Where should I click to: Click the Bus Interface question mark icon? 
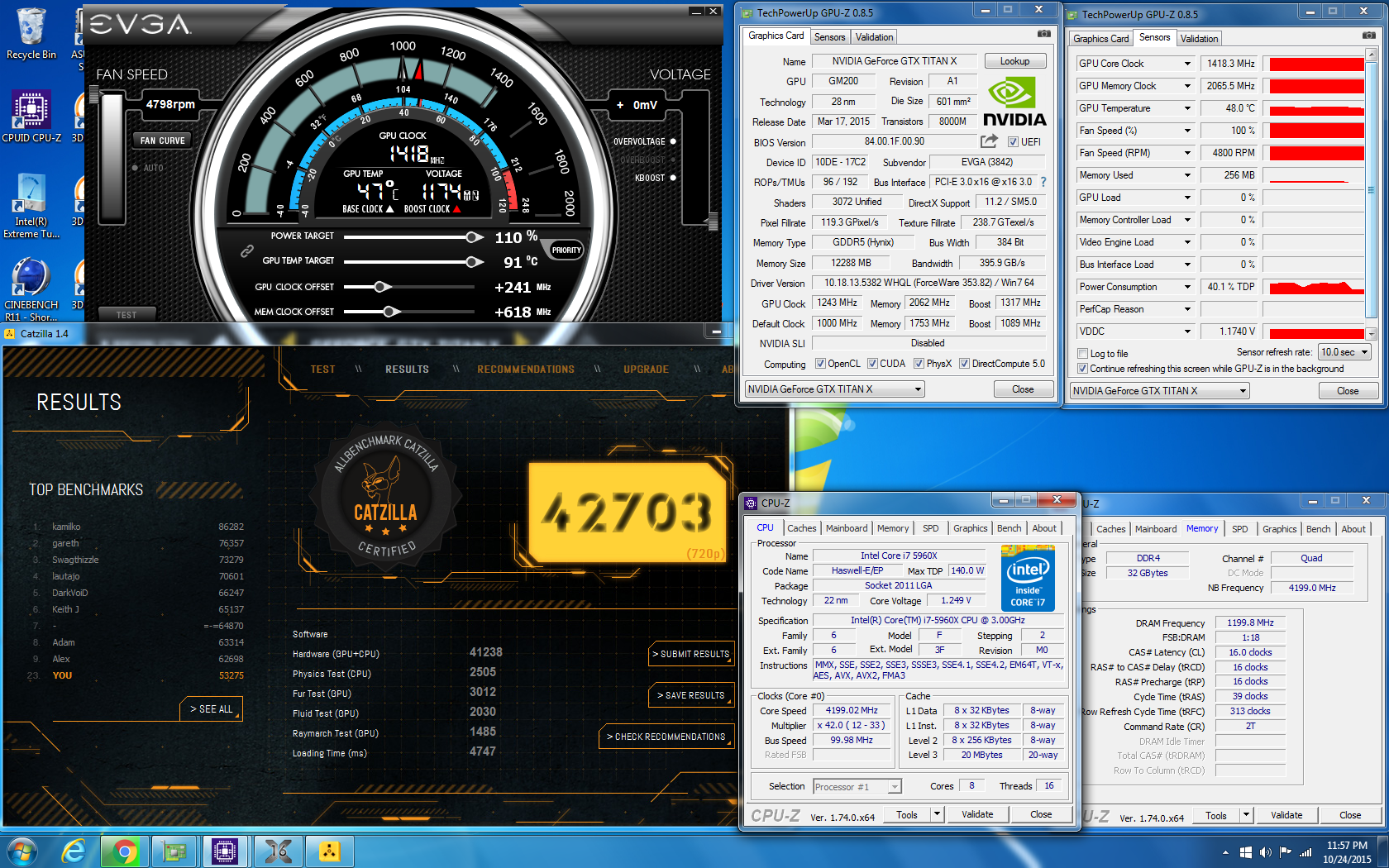point(1043,182)
